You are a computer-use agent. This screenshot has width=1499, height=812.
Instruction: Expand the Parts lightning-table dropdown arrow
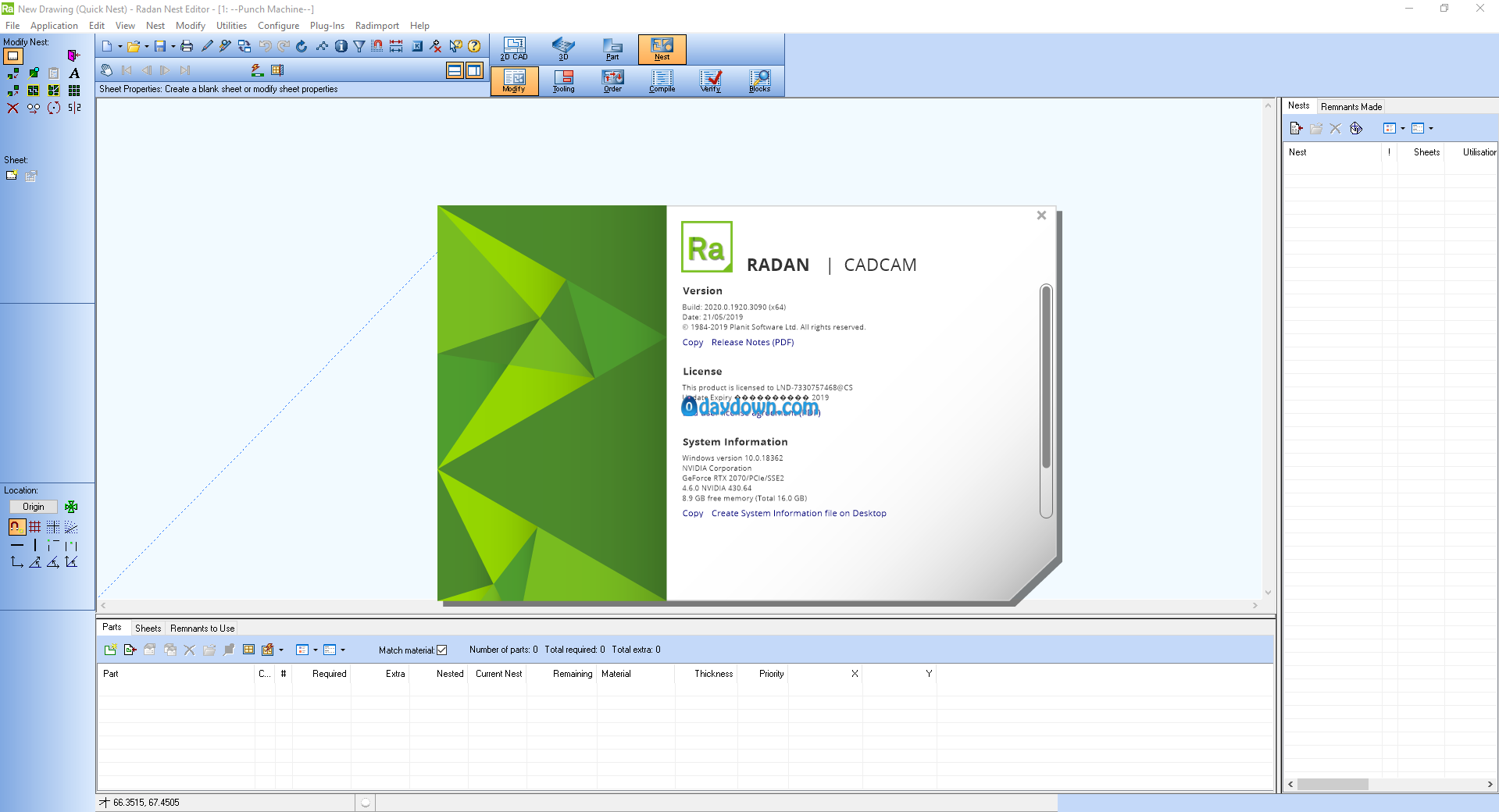(281, 650)
